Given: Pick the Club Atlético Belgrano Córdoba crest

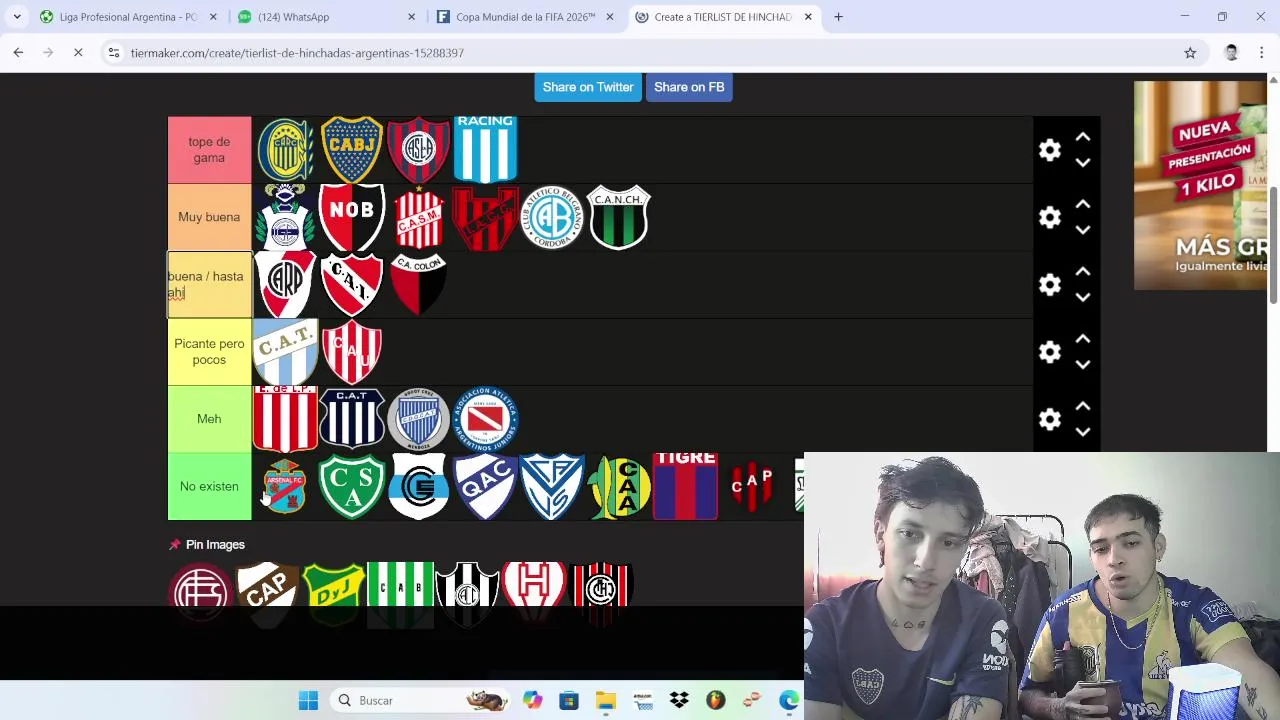Looking at the screenshot, I should click(552, 217).
